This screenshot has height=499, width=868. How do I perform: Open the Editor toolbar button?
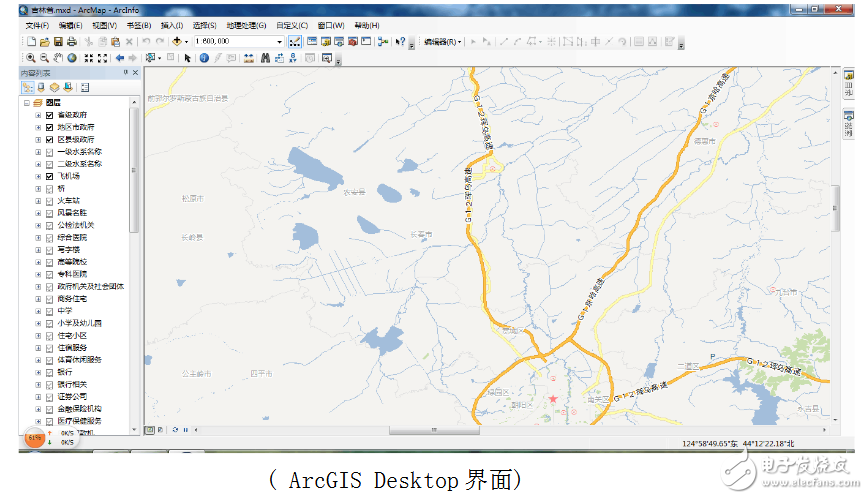[296, 42]
